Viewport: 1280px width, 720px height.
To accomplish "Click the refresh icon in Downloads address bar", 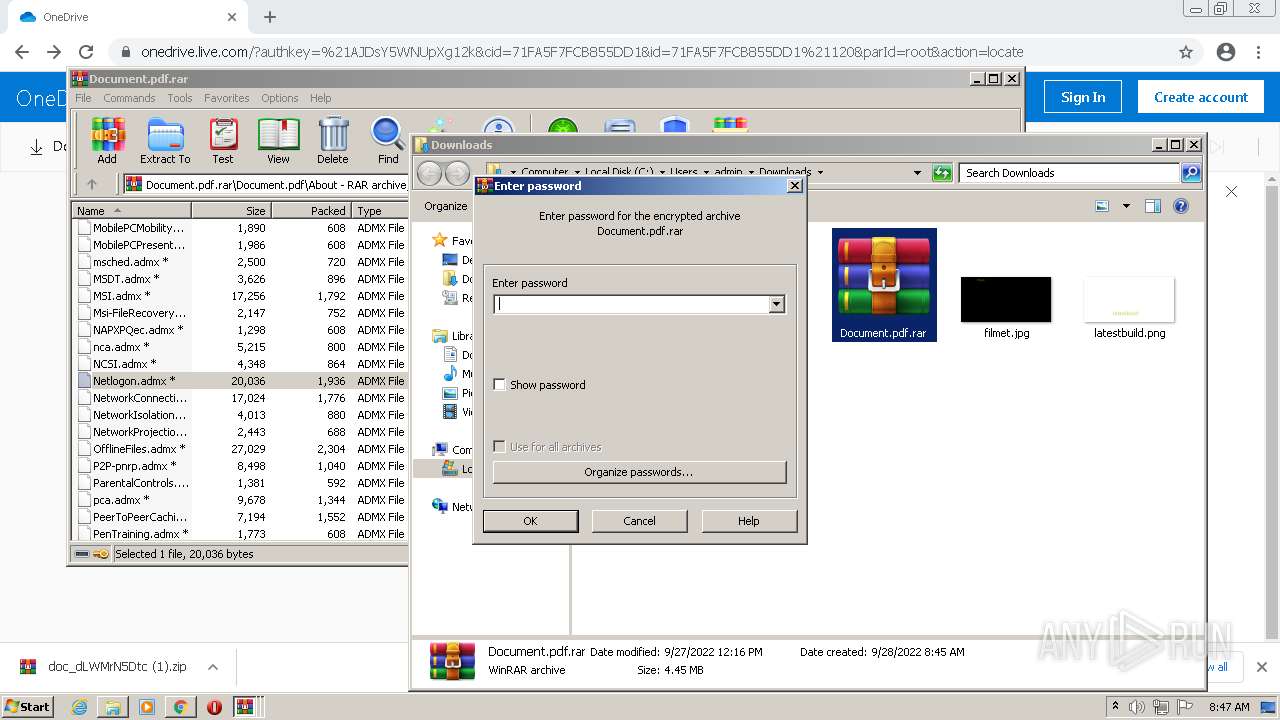I will point(942,173).
